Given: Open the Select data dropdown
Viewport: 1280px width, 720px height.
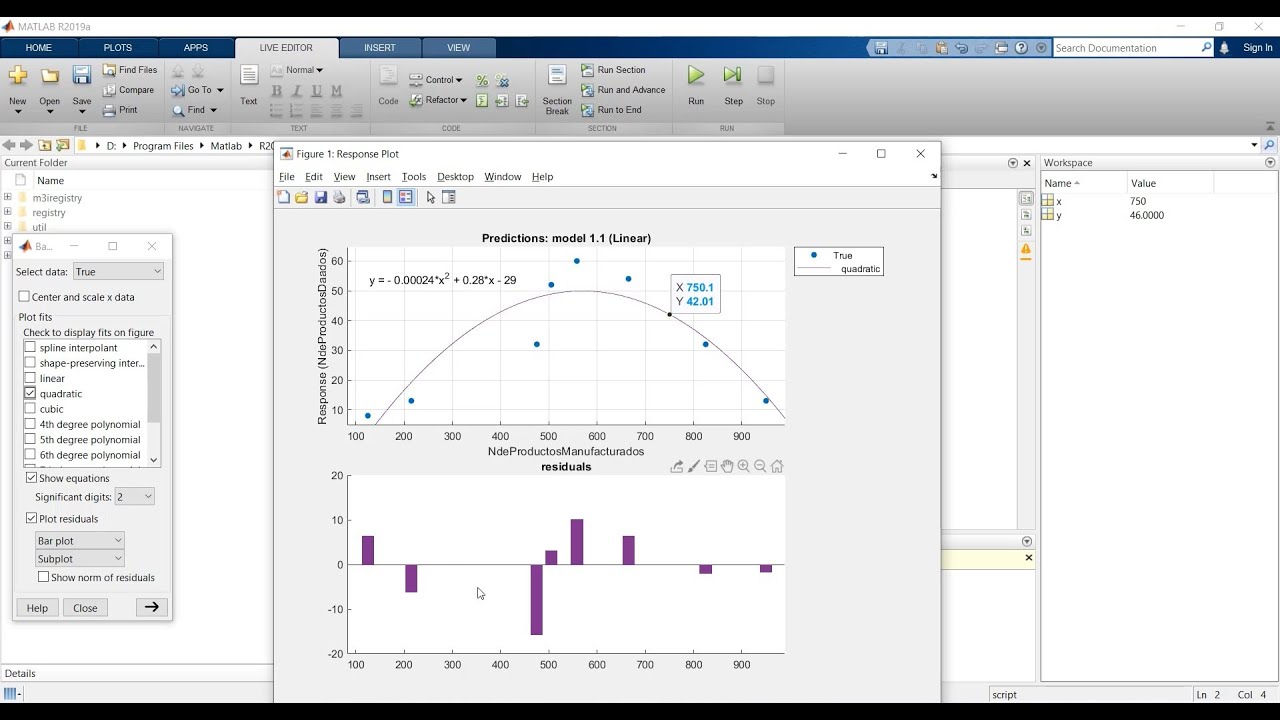Looking at the screenshot, I should [118, 272].
